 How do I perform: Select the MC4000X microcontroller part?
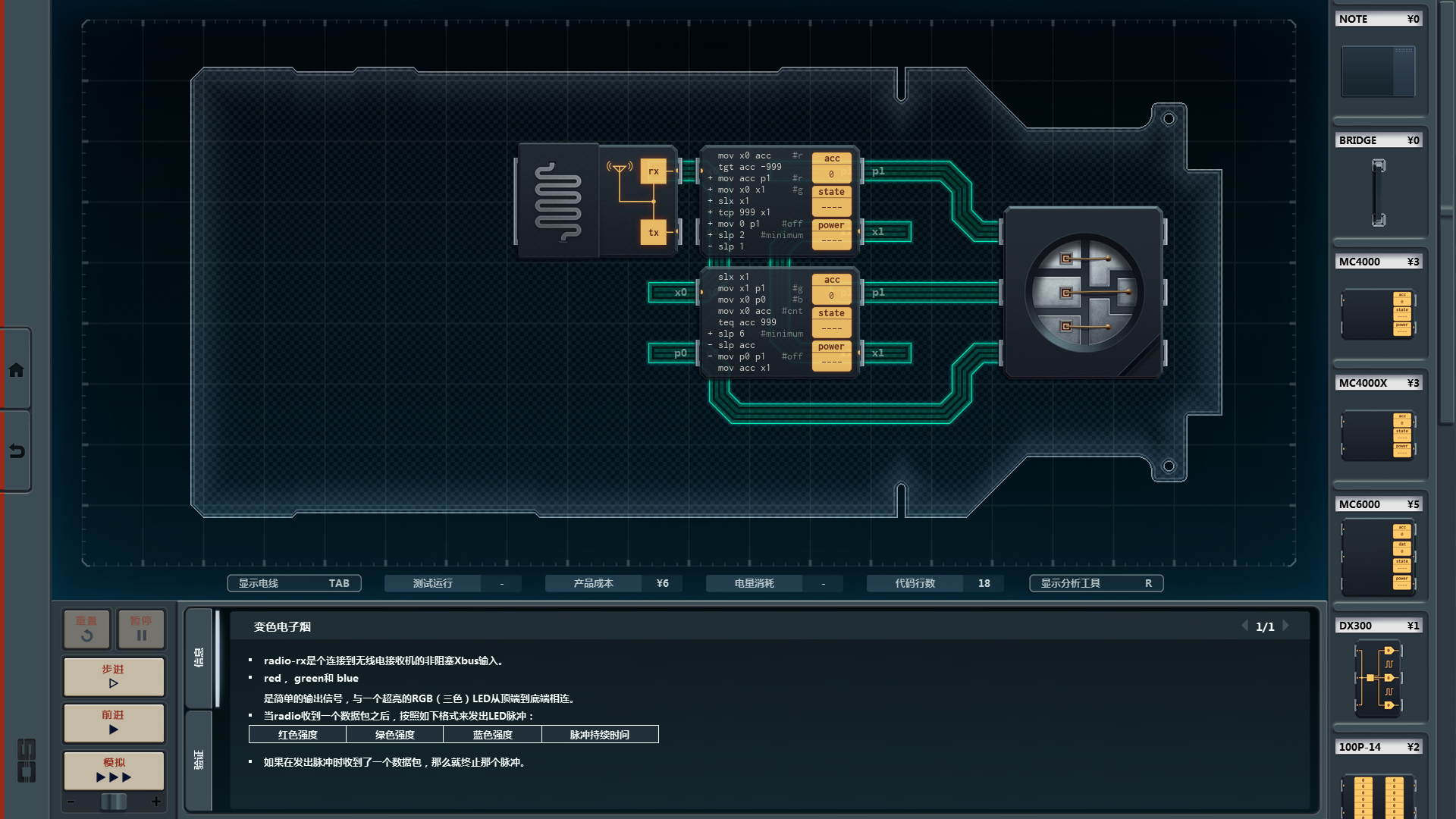click(x=1378, y=435)
